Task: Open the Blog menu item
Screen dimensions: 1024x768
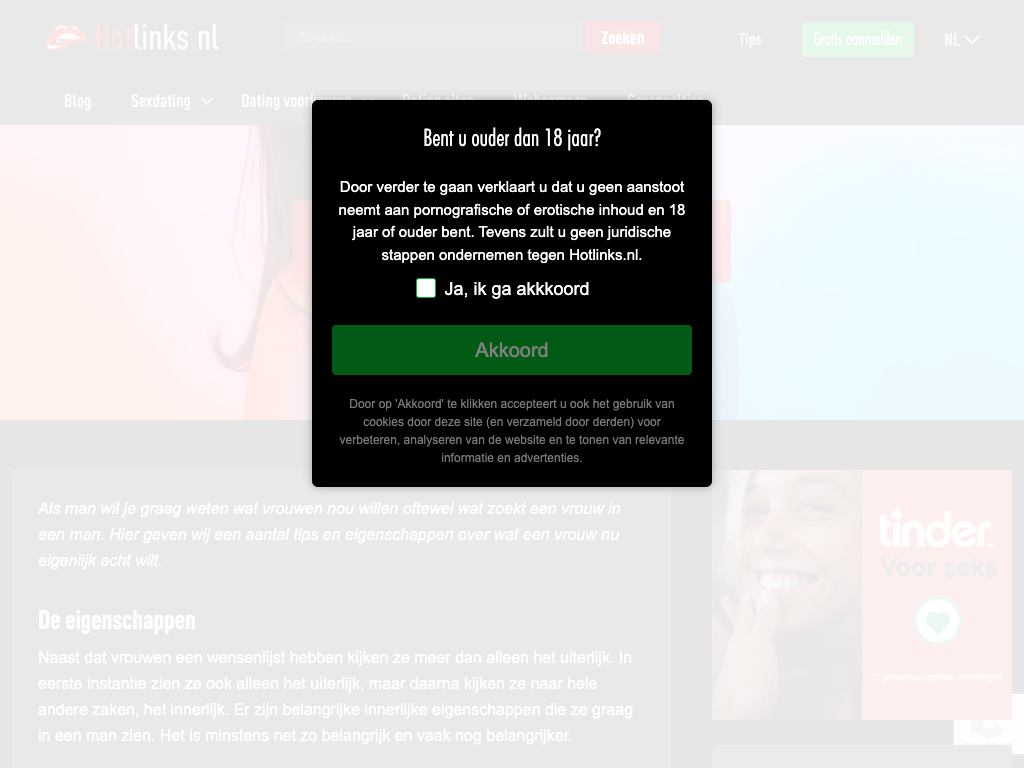Action: click(78, 101)
